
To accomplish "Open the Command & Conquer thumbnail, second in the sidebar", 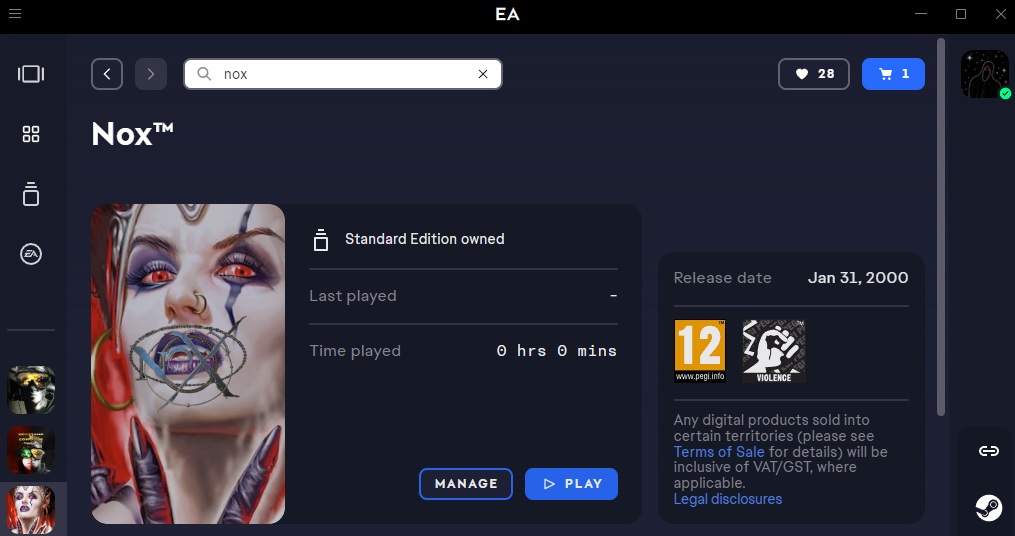I will (31, 450).
